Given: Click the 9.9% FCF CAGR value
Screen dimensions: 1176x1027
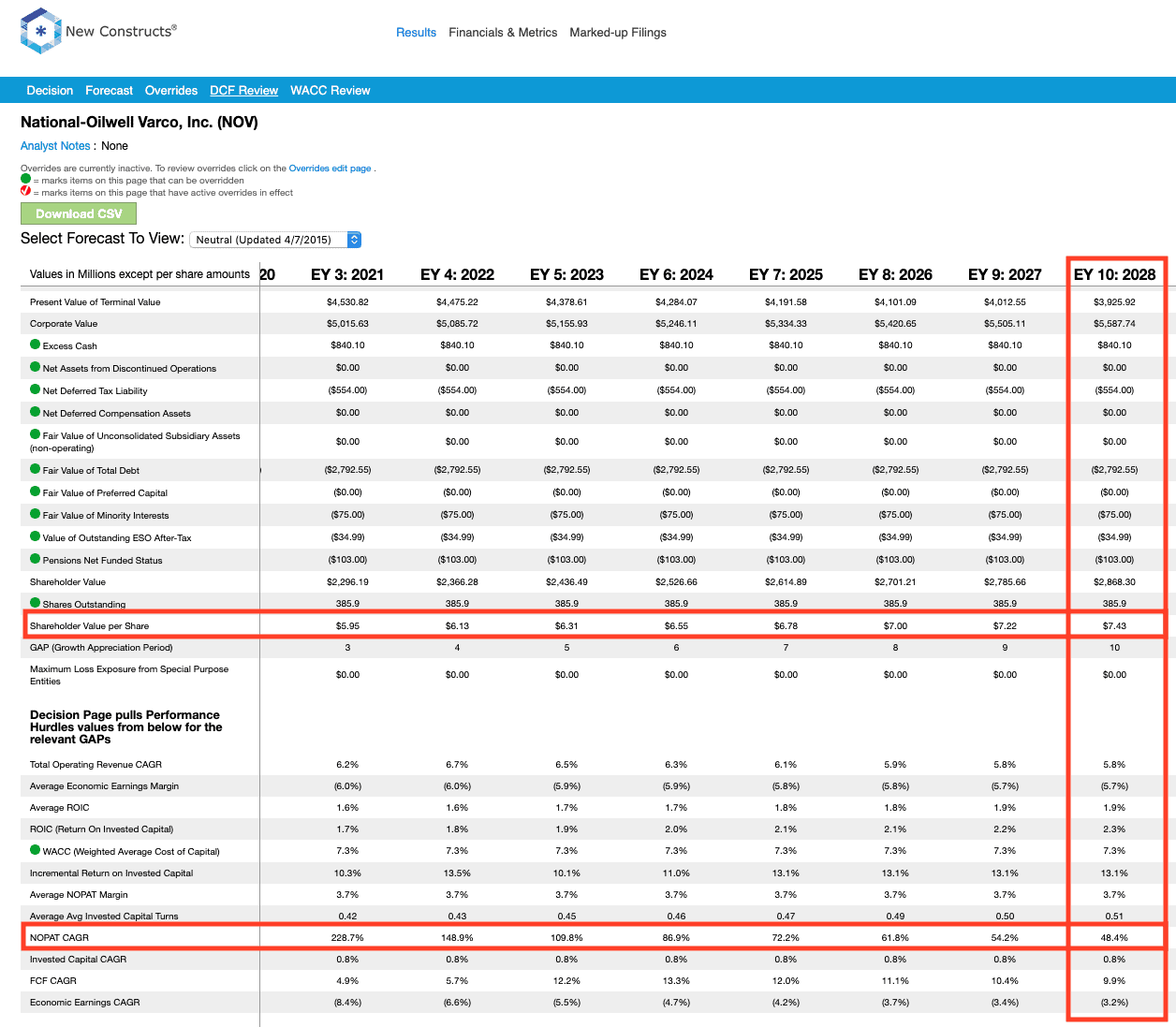Looking at the screenshot, I should pyautogui.click(x=1114, y=980).
